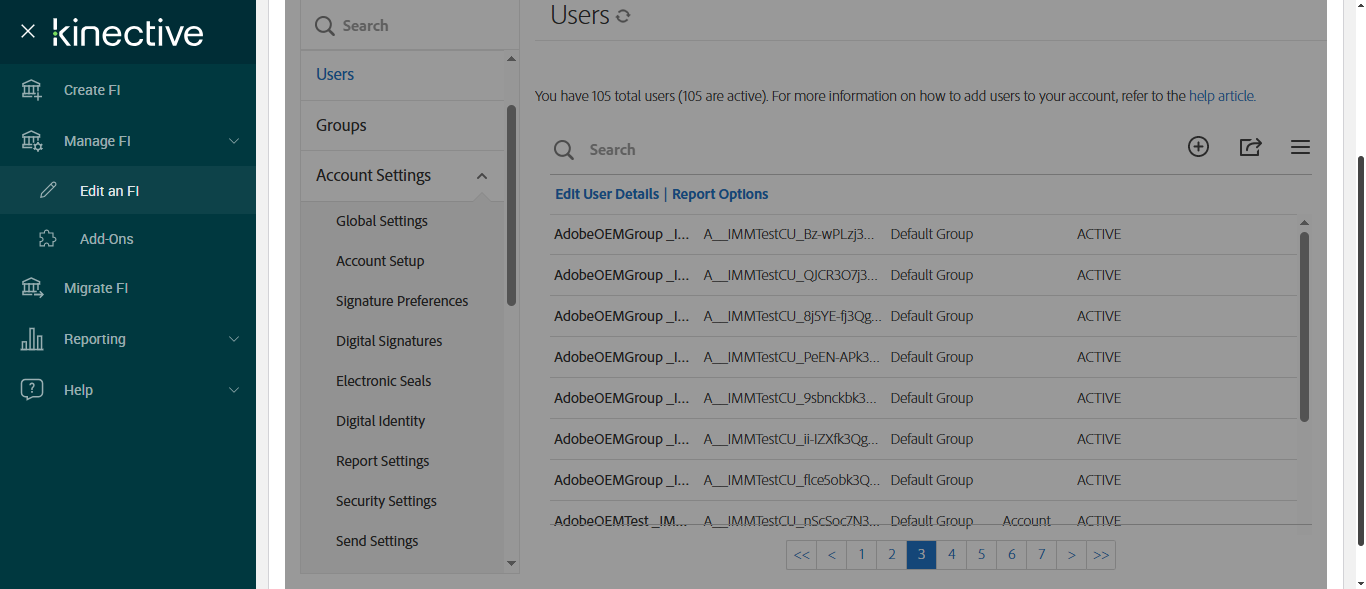Click the Edit User Details link

[607, 194]
